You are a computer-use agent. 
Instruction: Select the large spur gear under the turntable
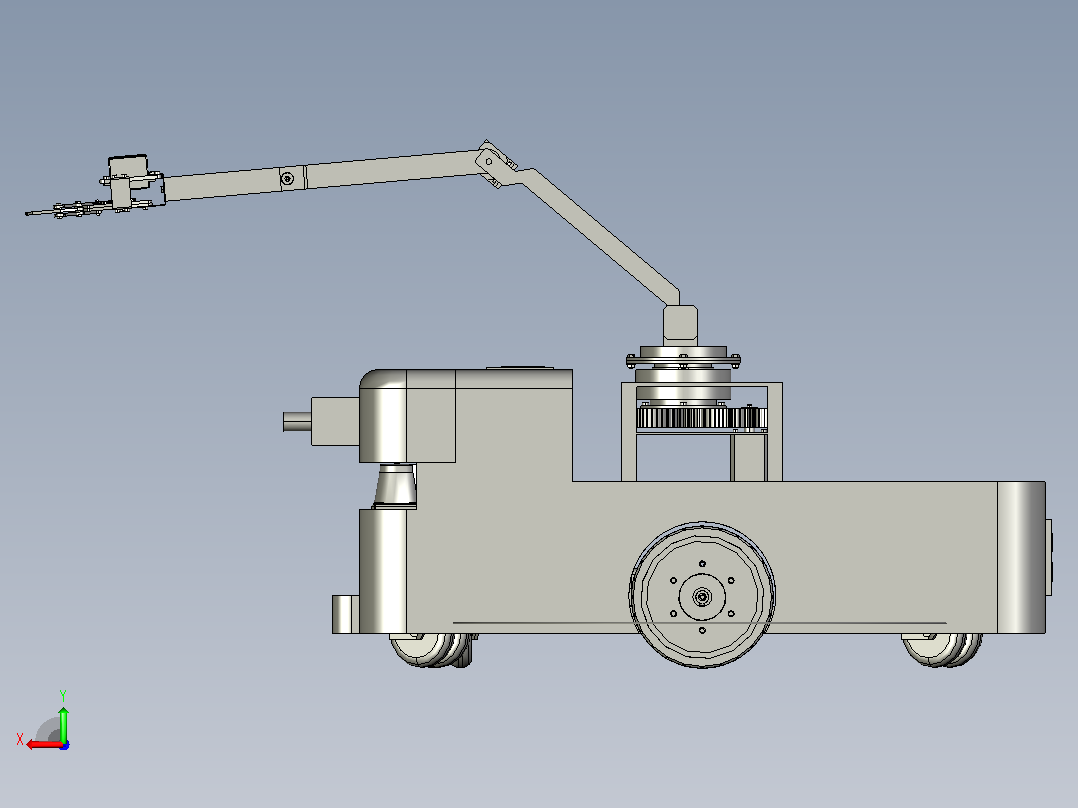pyautogui.click(x=683, y=417)
